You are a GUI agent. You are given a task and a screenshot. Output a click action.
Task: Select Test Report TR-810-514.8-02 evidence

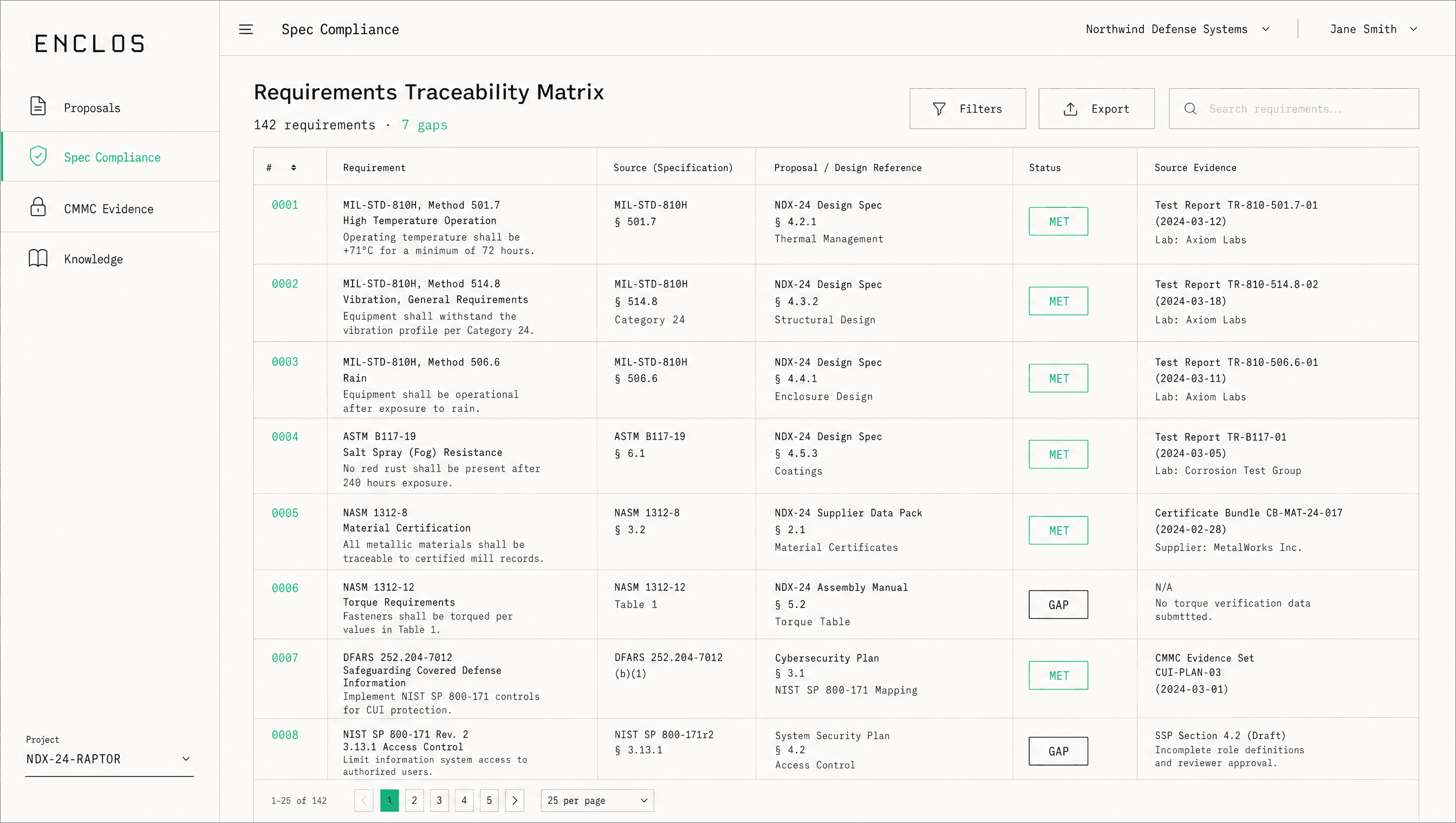1236,284
